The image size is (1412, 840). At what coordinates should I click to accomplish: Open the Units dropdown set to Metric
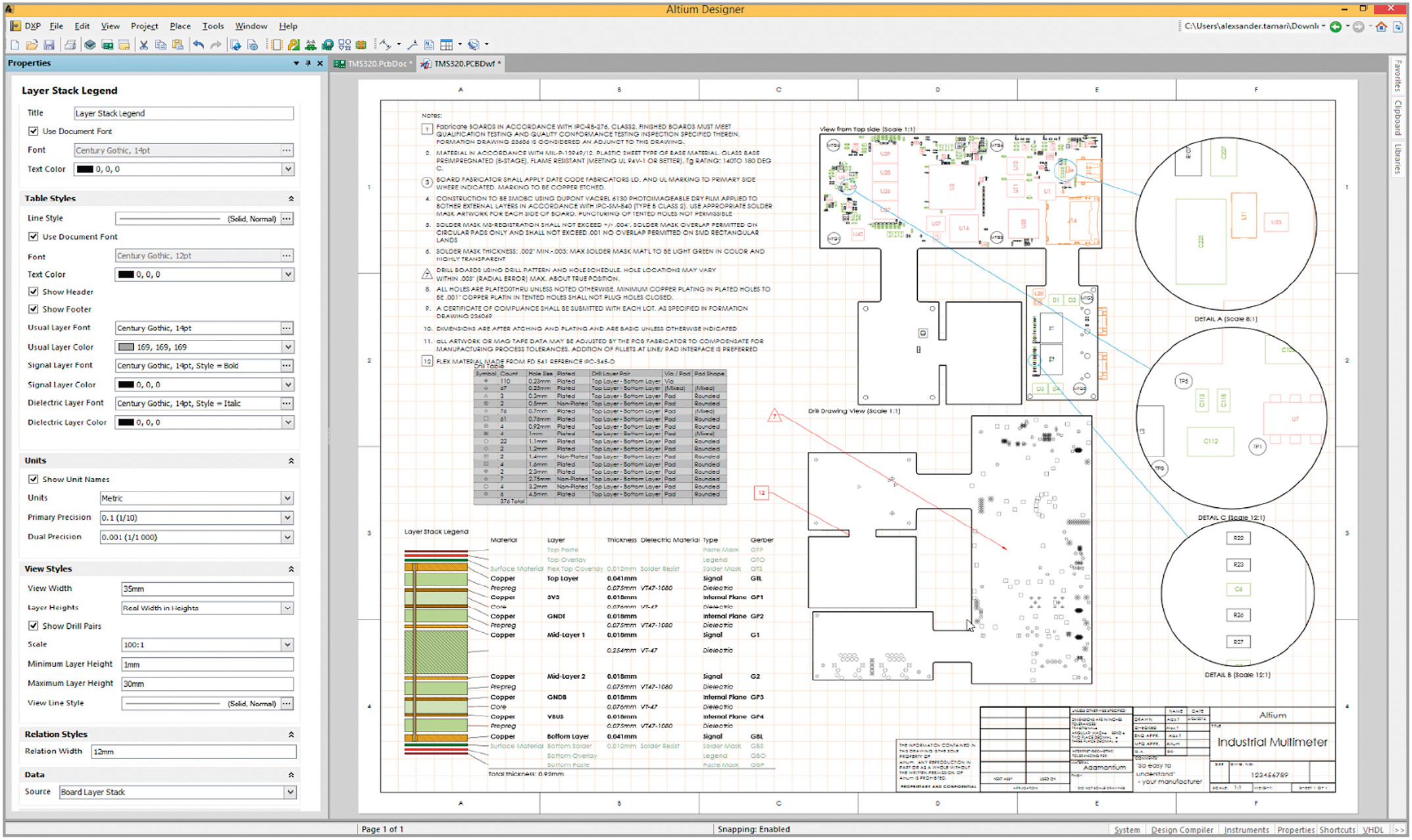[x=288, y=499]
